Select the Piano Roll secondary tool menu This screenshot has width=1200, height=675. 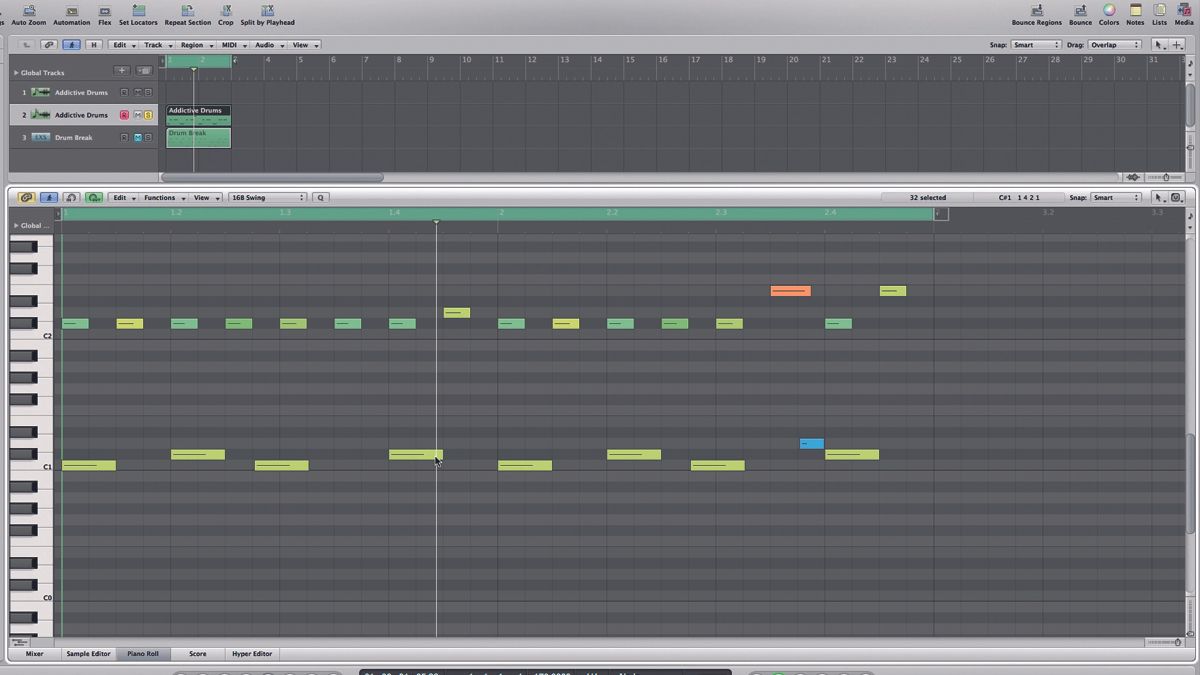(1177, 198)
